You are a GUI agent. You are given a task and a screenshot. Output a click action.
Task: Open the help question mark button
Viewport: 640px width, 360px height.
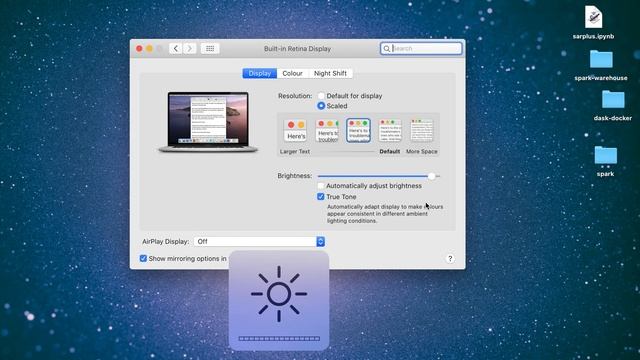point(450,258)
